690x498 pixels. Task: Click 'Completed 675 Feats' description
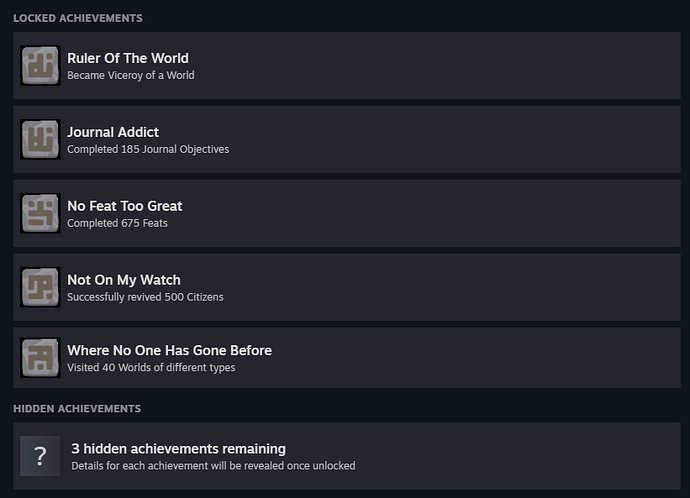(117, 223)
